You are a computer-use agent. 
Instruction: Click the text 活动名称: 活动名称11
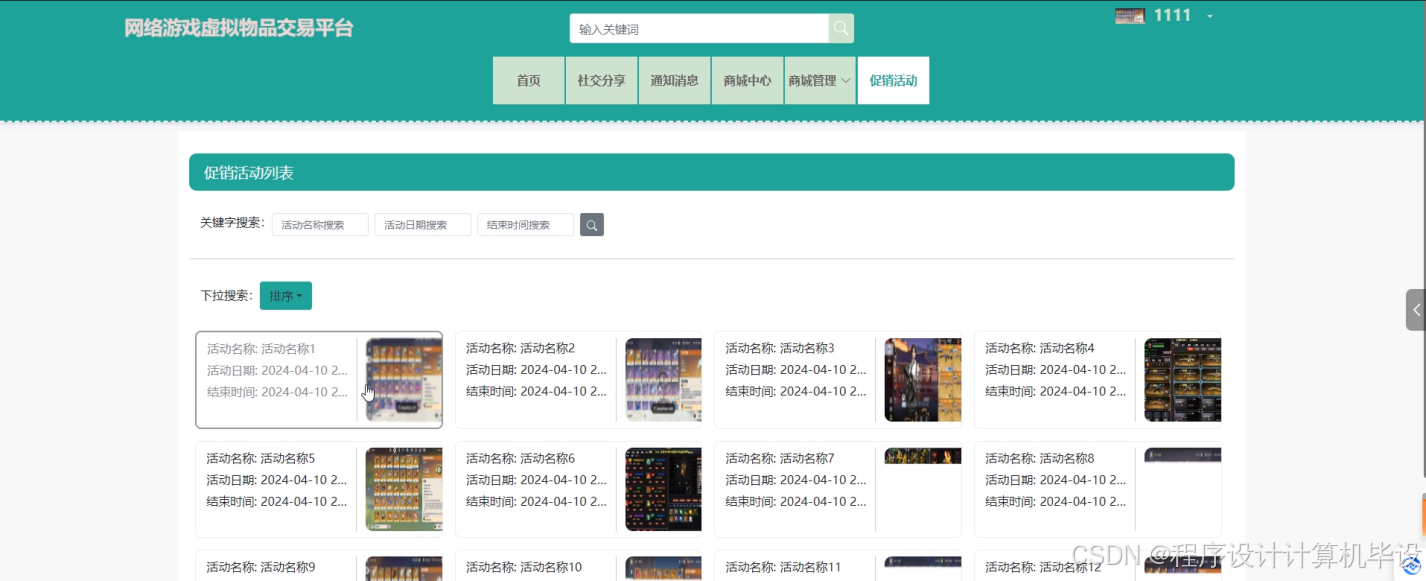click(x=784, y=567)
